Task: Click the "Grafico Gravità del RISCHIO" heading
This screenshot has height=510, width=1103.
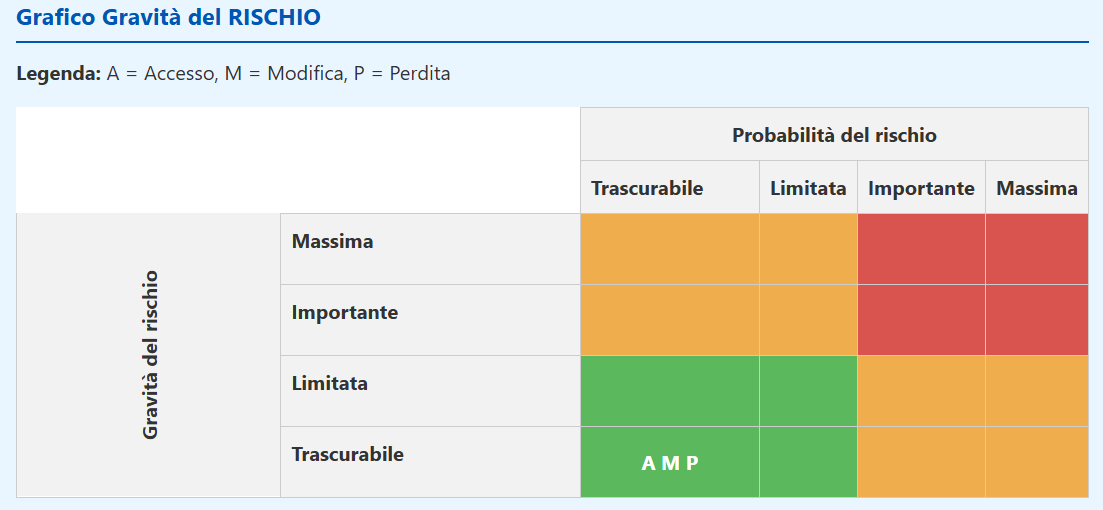Action: click(169, 18)
